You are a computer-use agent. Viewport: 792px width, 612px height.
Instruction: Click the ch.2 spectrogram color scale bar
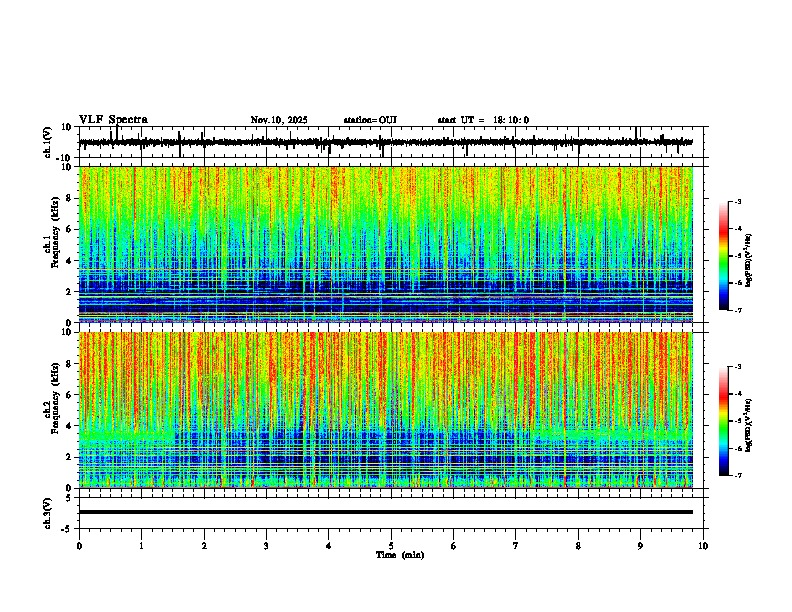pos(723,421)
